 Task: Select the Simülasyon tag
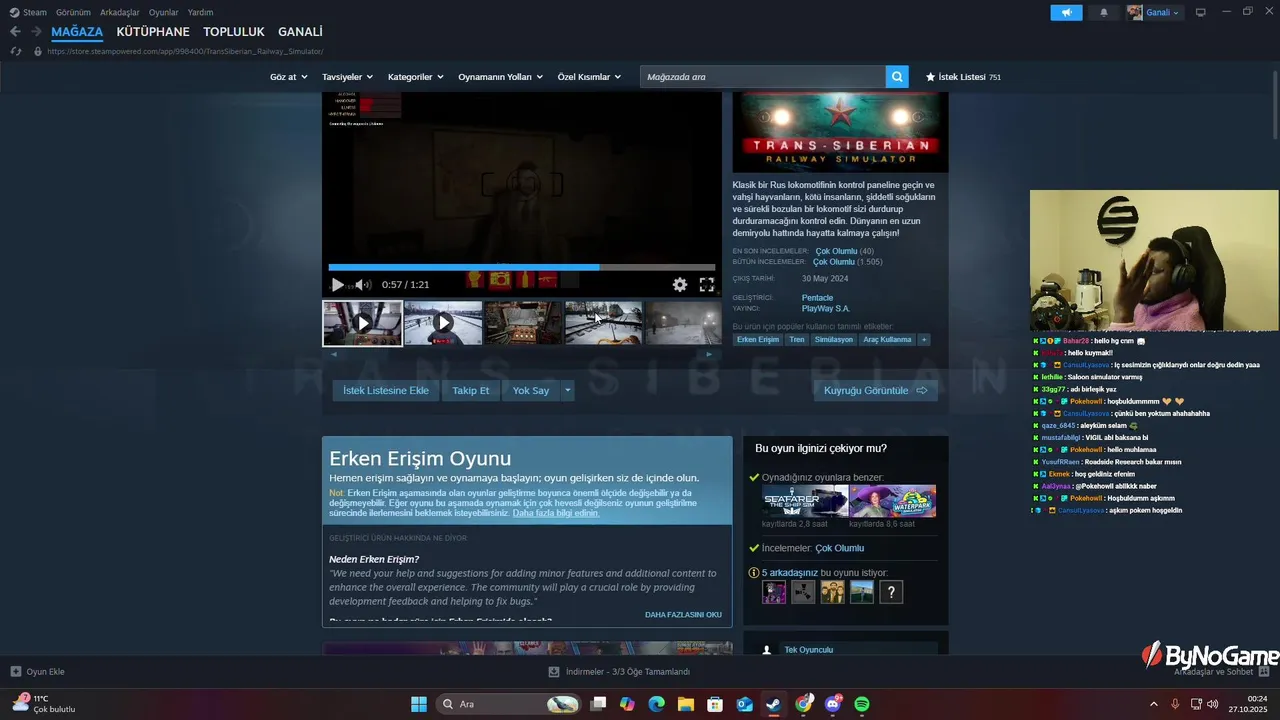[834, 340]
